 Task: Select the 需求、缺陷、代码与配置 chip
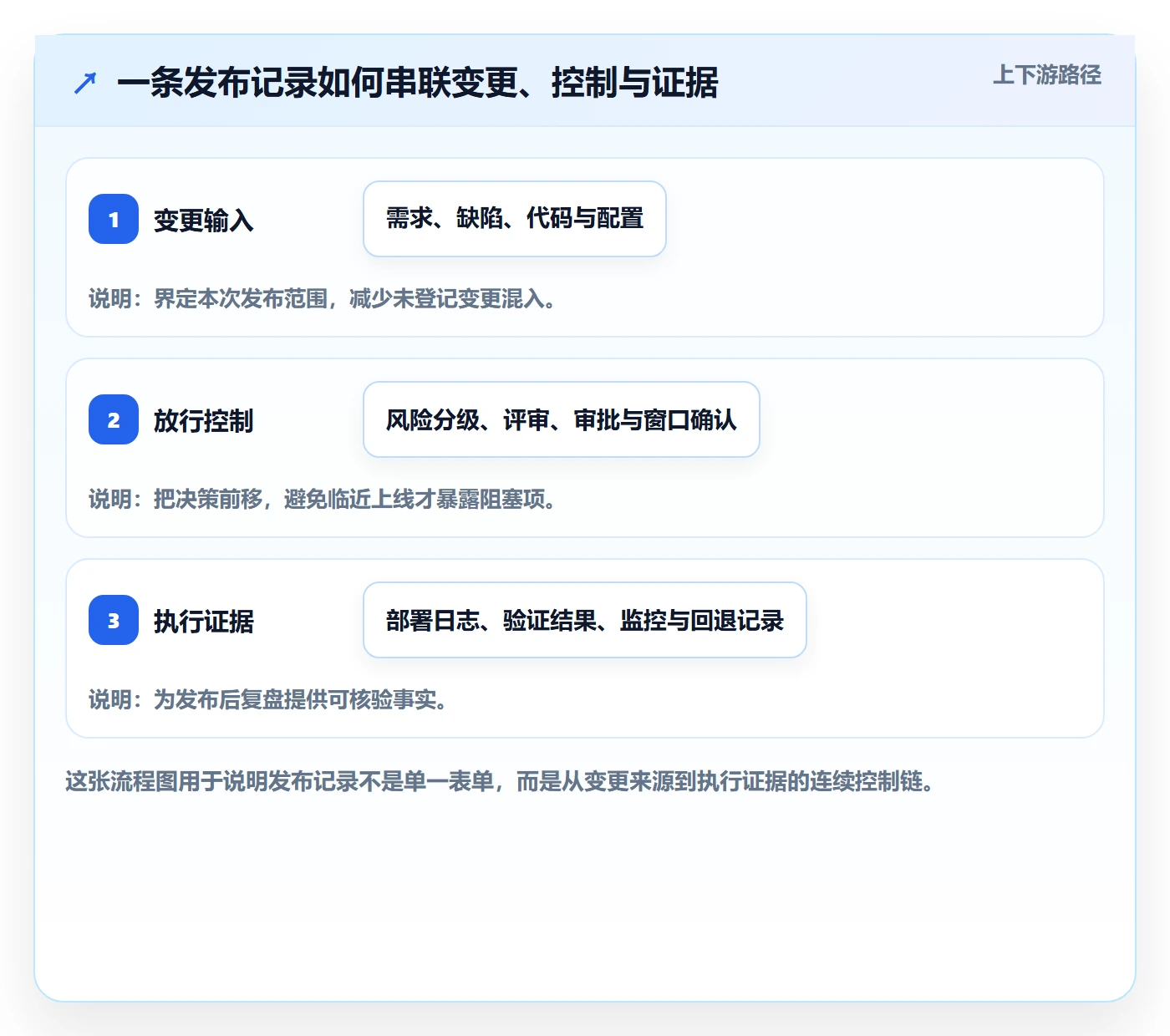(x=515, y=219)
